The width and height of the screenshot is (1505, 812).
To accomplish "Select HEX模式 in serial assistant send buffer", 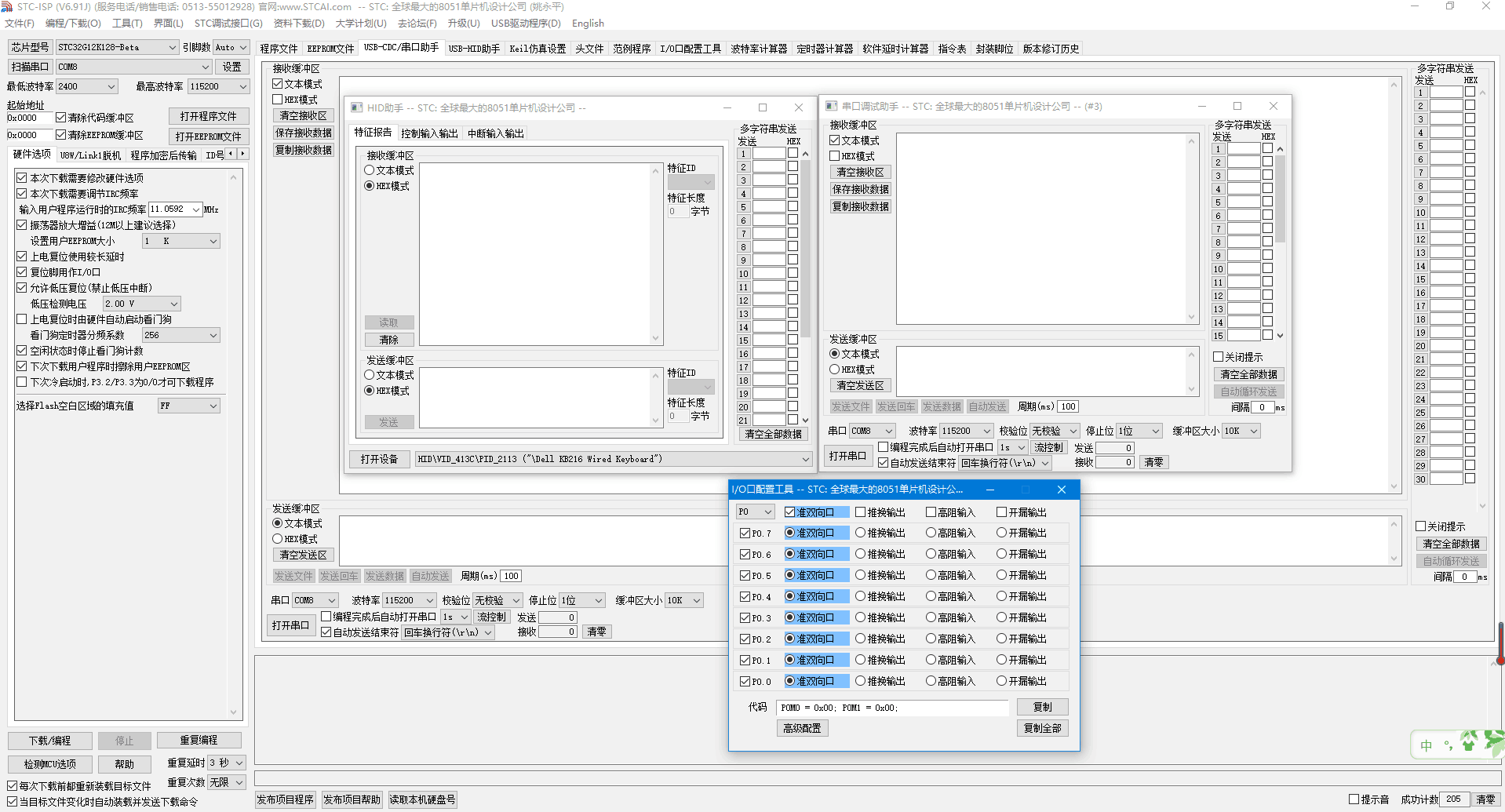I will pos(835,370).
